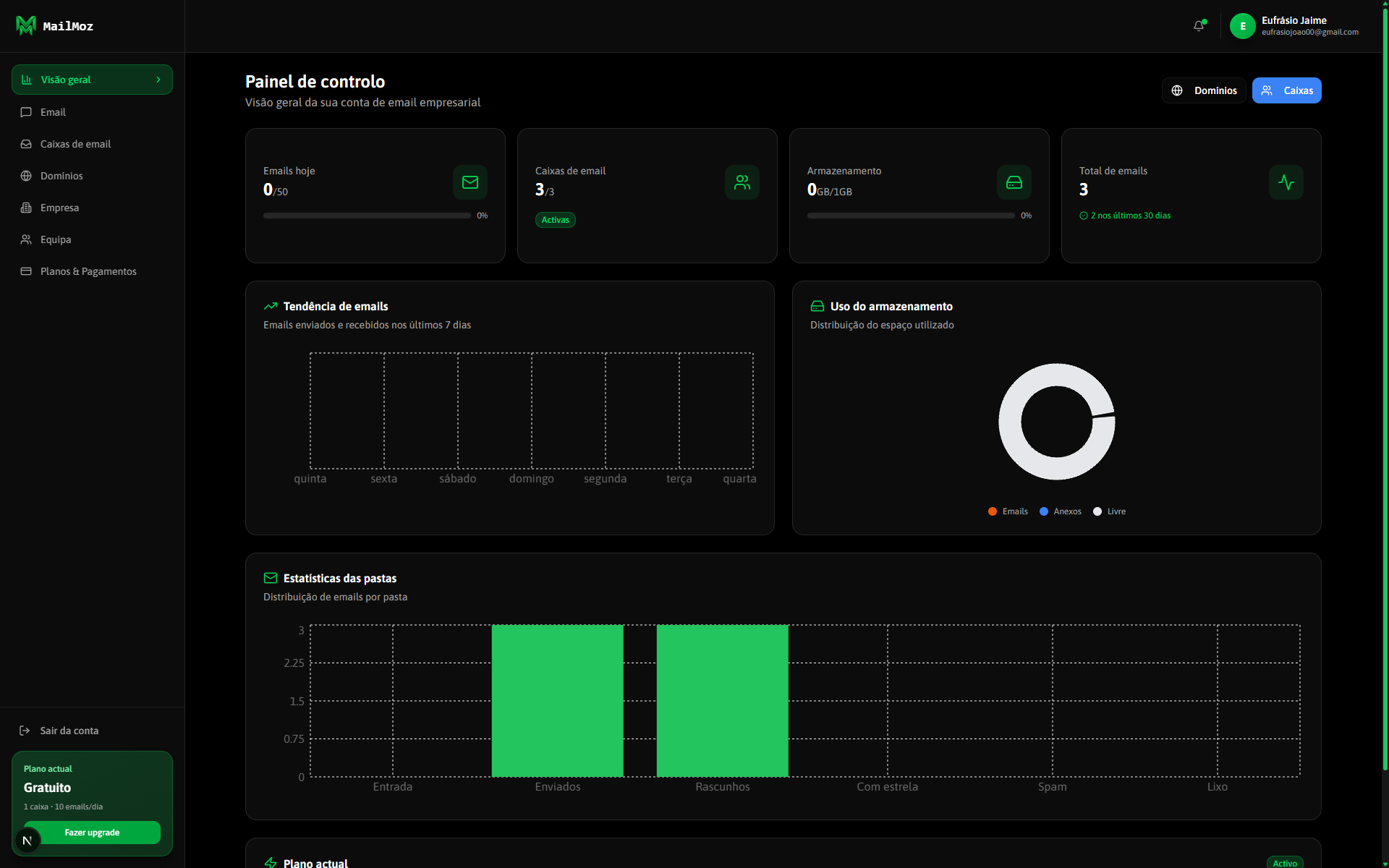The width and height of the screenshot is (1389, 868).
Task: Click the Fazer upgrade button
Action: pyautogui.click(x=92, y=833)
